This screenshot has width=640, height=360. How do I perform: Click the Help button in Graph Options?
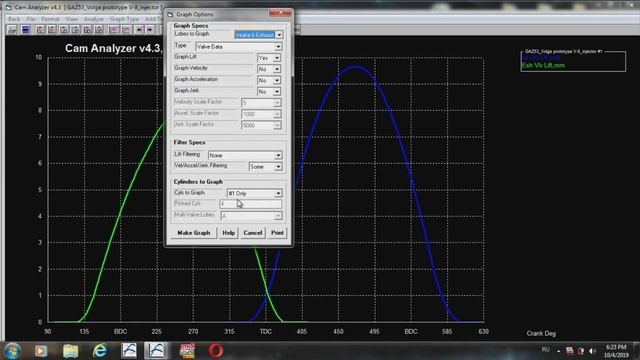pos(228,233)
